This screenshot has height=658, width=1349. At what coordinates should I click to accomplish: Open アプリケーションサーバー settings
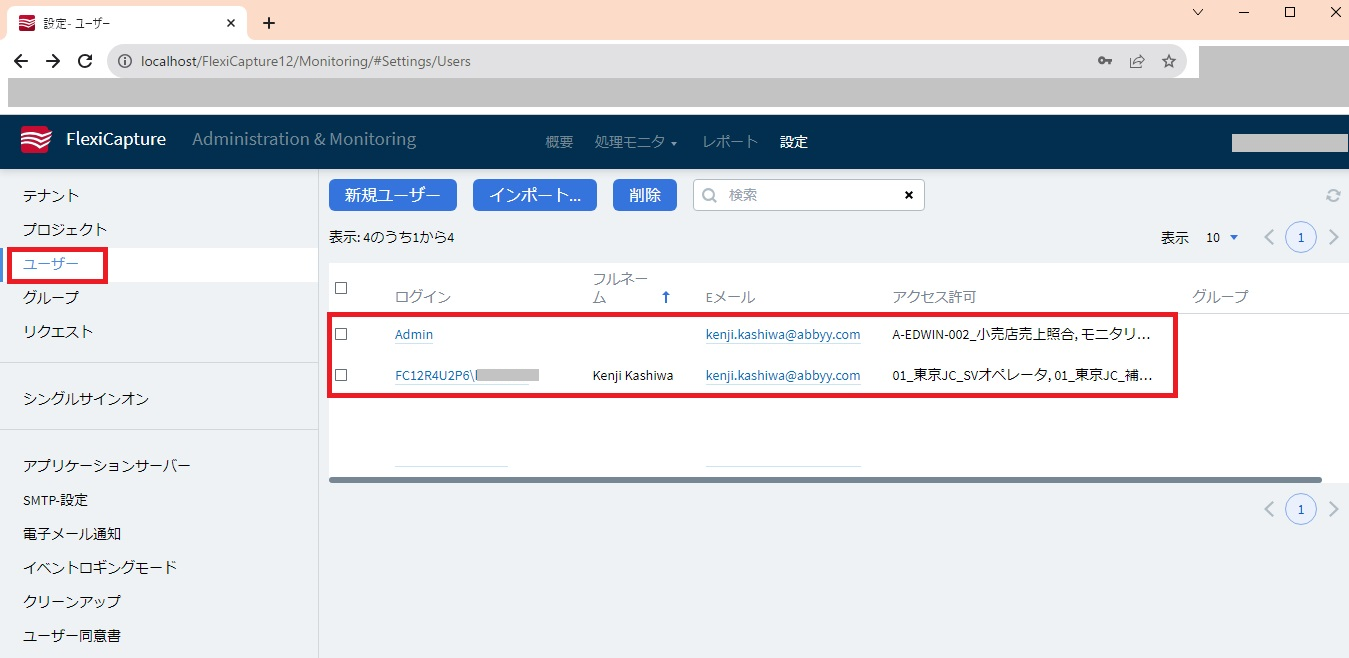click(107, 466)
